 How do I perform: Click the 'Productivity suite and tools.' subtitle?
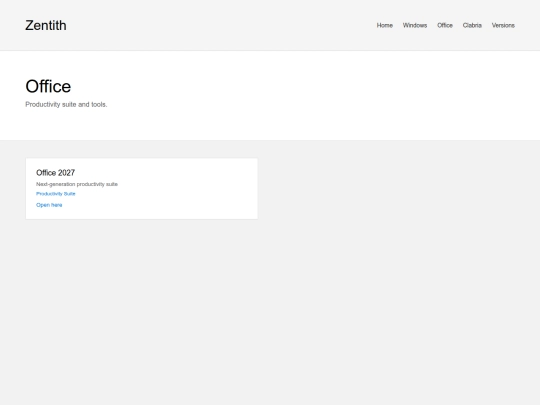pos(66,104)
